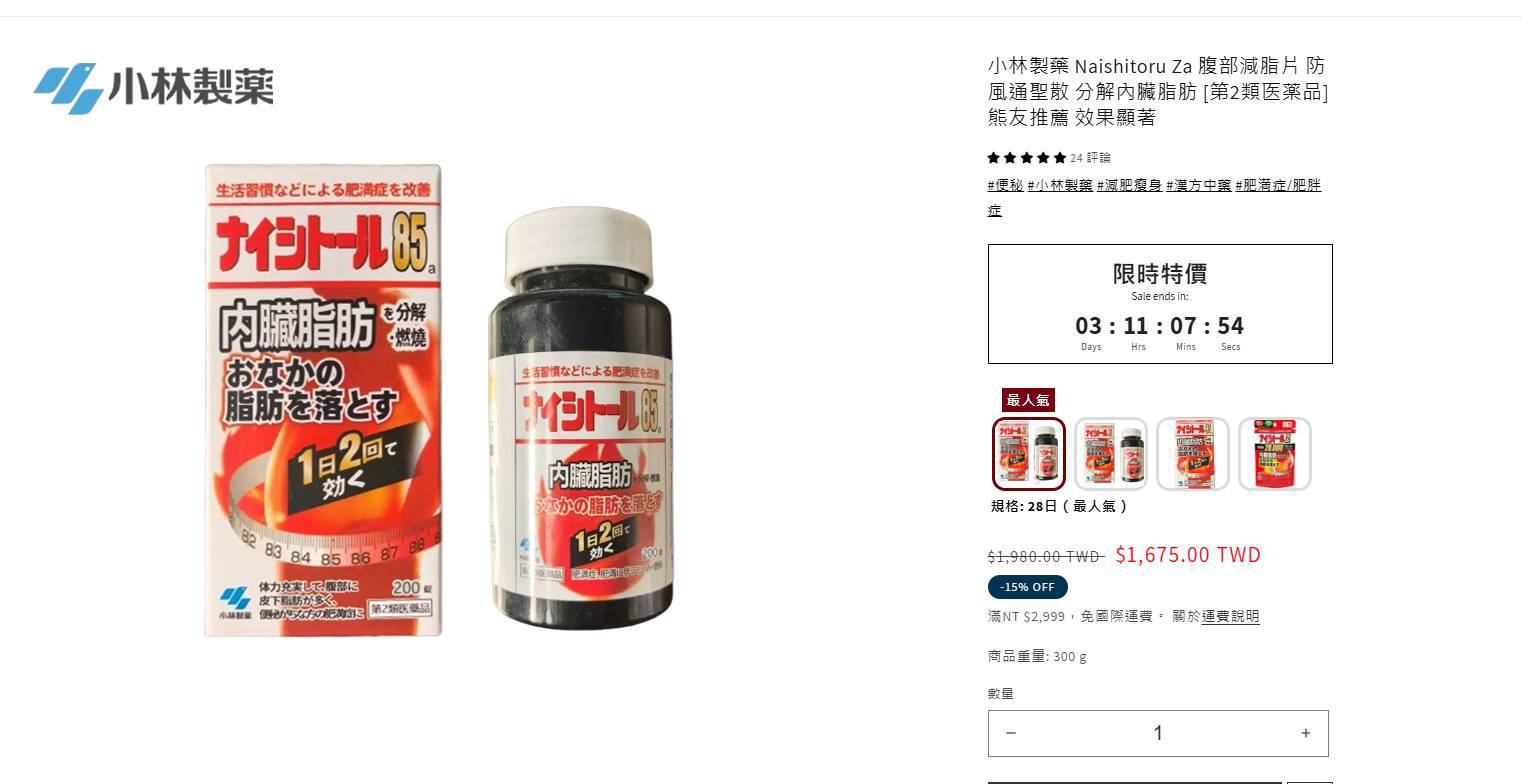Open the #小林製藥 tag link
1522x784 pixels.
coord(1060,185)
